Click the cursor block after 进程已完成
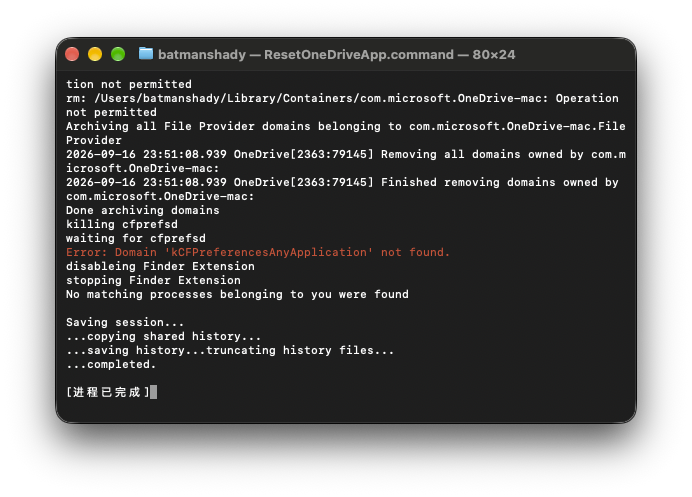 point(153,392)
